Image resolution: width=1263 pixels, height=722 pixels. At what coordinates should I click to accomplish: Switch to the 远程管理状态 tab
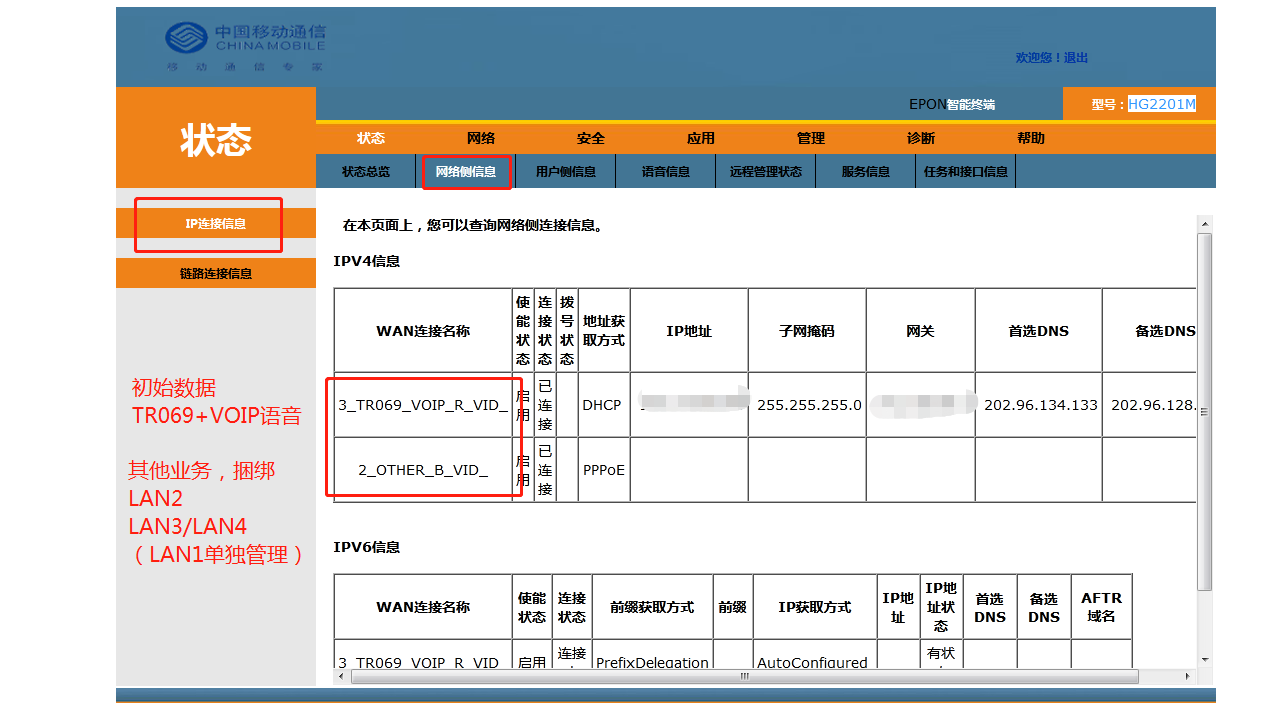pos(766,172)
